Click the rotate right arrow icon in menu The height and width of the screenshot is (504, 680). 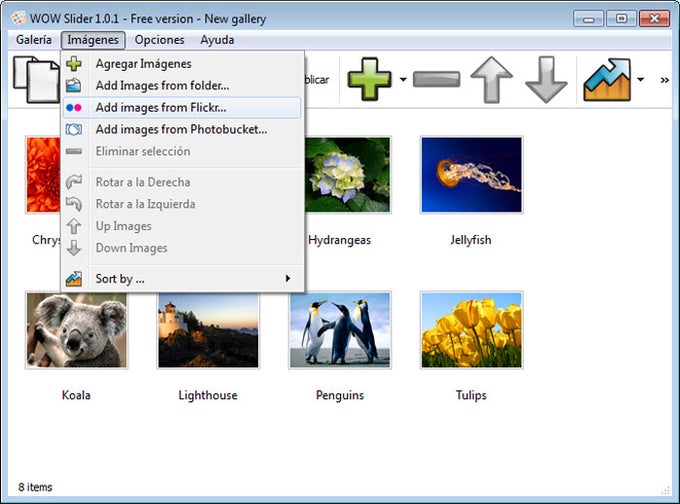point(74,182)
